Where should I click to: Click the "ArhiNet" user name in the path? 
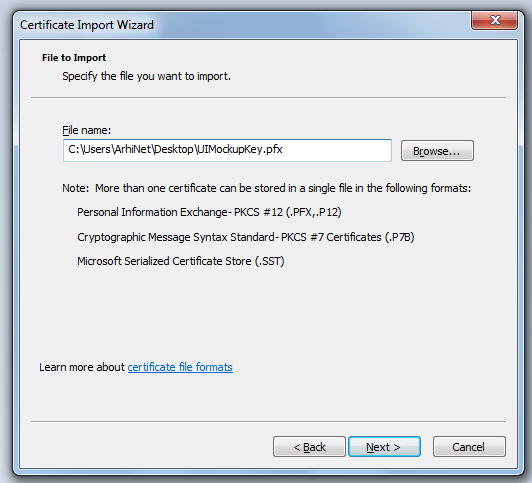tap(133, 150)
